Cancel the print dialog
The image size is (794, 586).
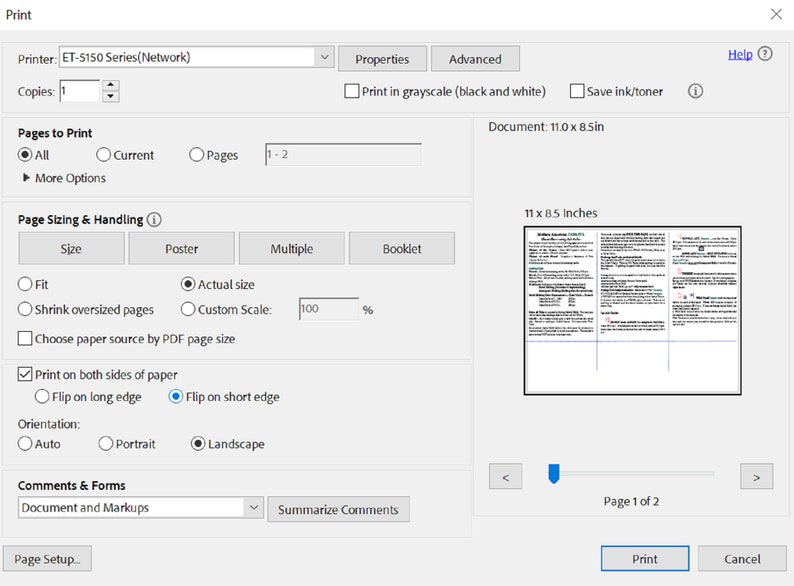(x=742, y=559)
